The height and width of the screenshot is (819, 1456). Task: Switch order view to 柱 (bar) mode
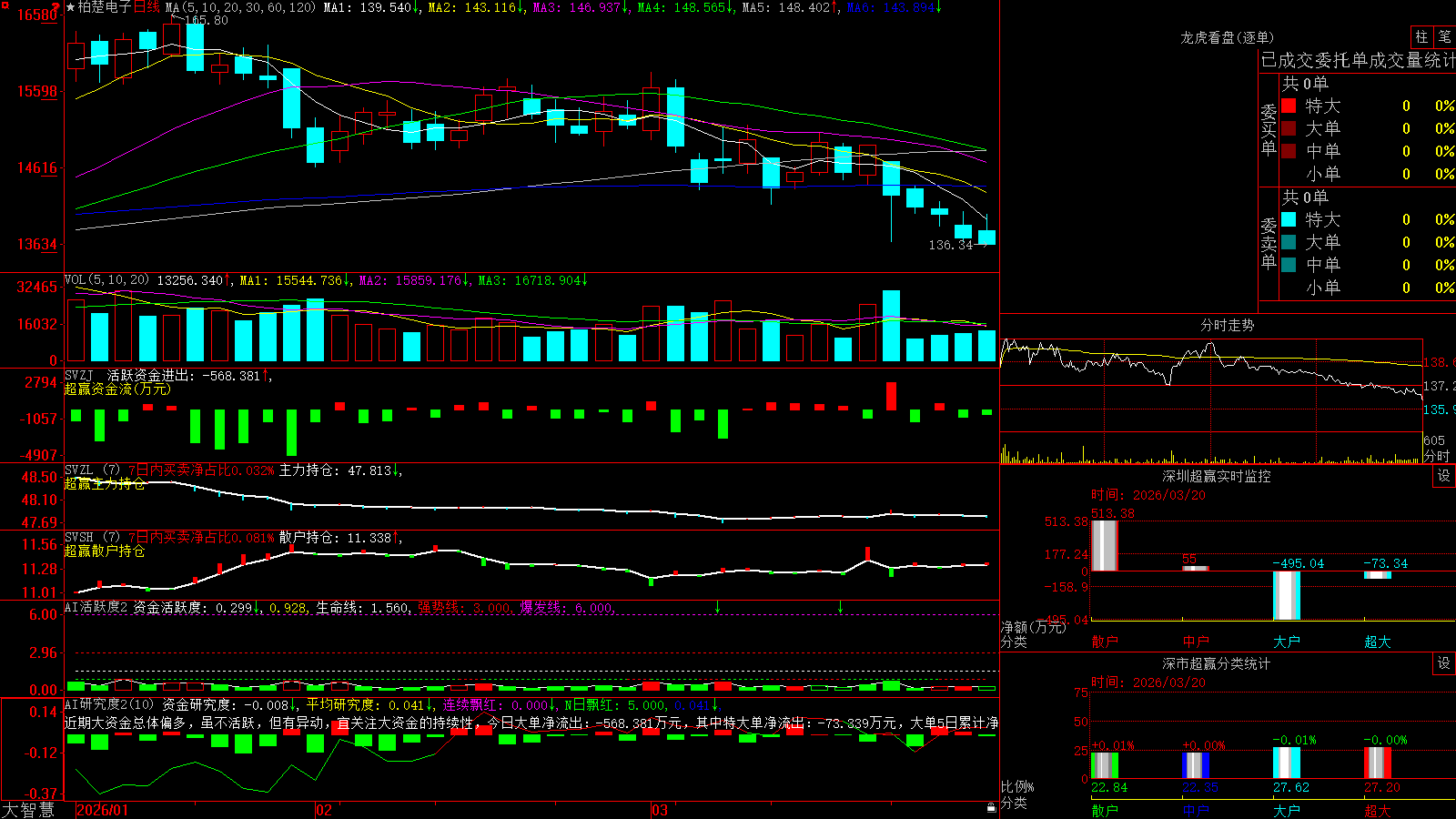[x=1421, y=36]
